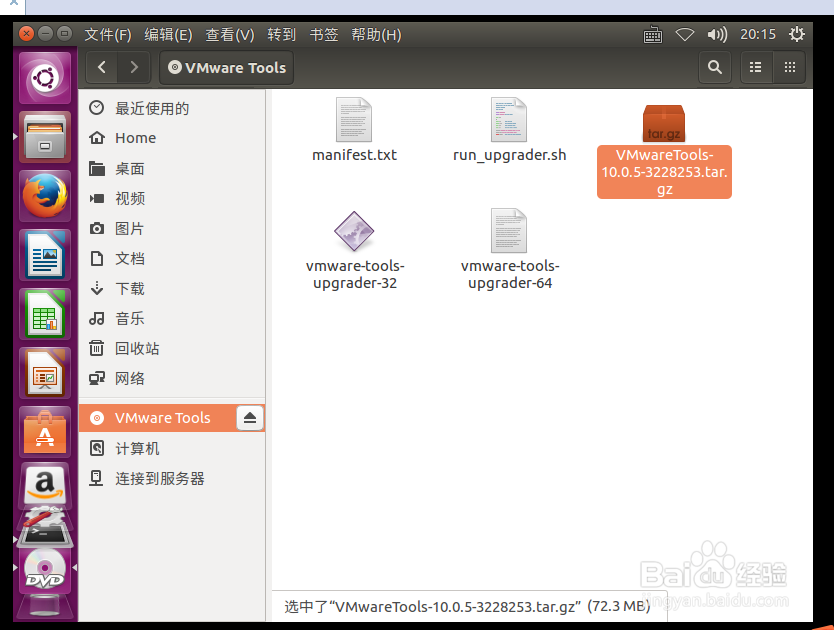
Task: Click the selection status text (72.3 MB)
Action: 467,607
